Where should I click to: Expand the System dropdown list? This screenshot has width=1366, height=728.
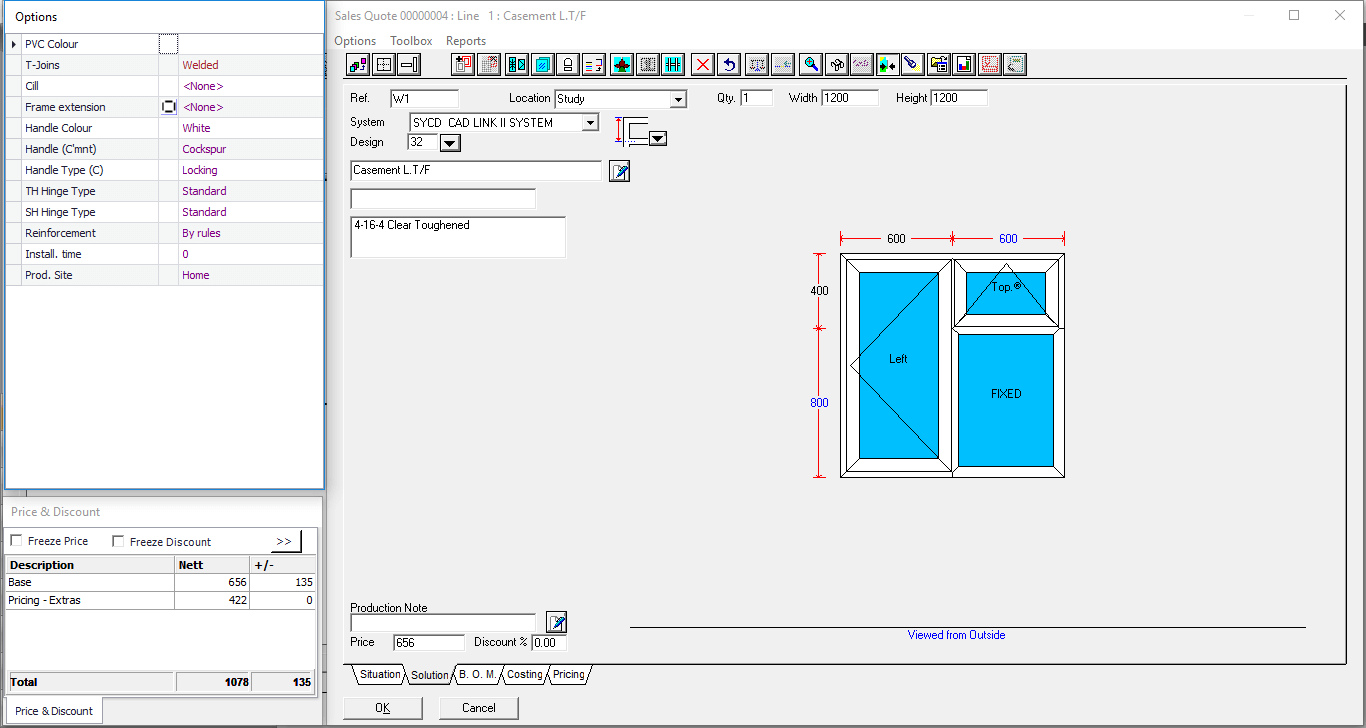[590, 123]
